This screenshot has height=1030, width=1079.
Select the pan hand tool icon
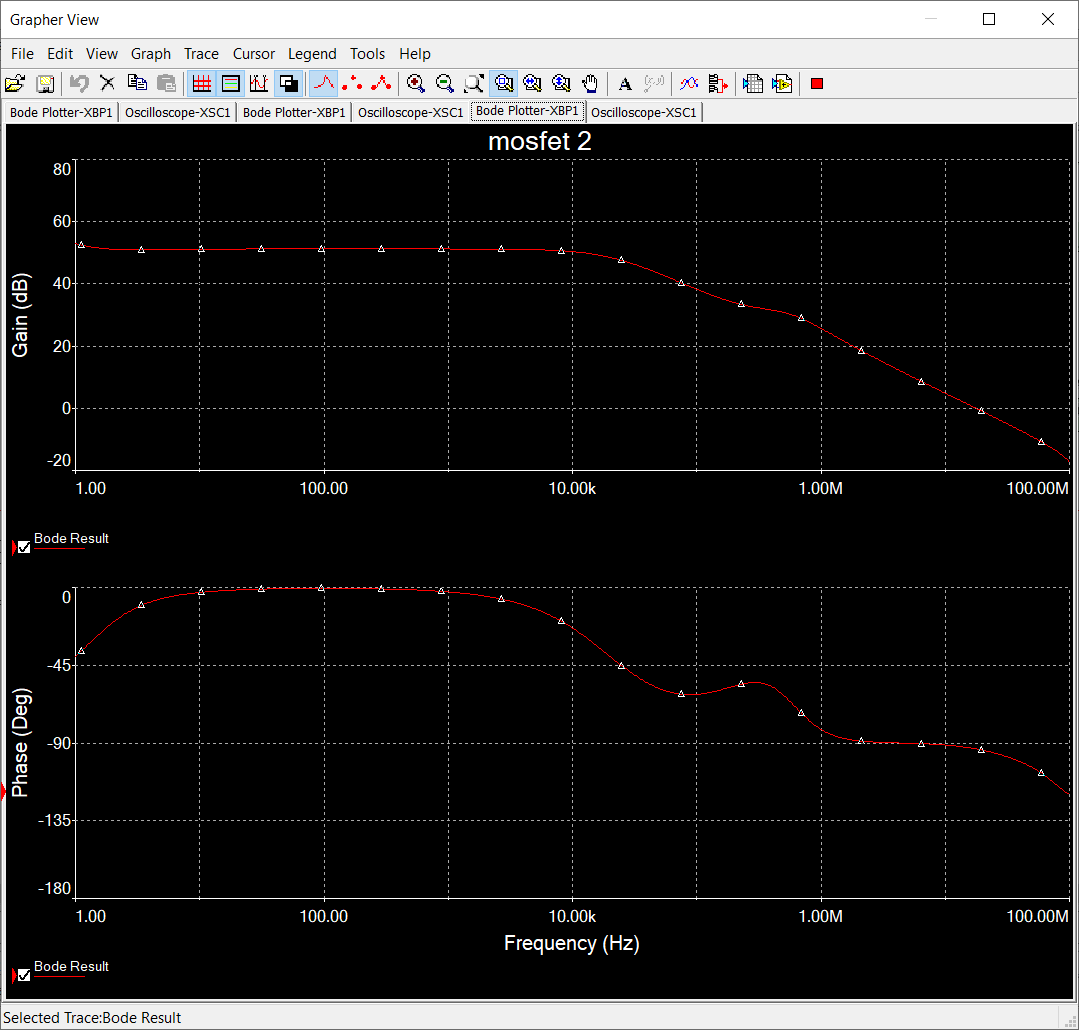pyautogui.click(x=590, y=84)
